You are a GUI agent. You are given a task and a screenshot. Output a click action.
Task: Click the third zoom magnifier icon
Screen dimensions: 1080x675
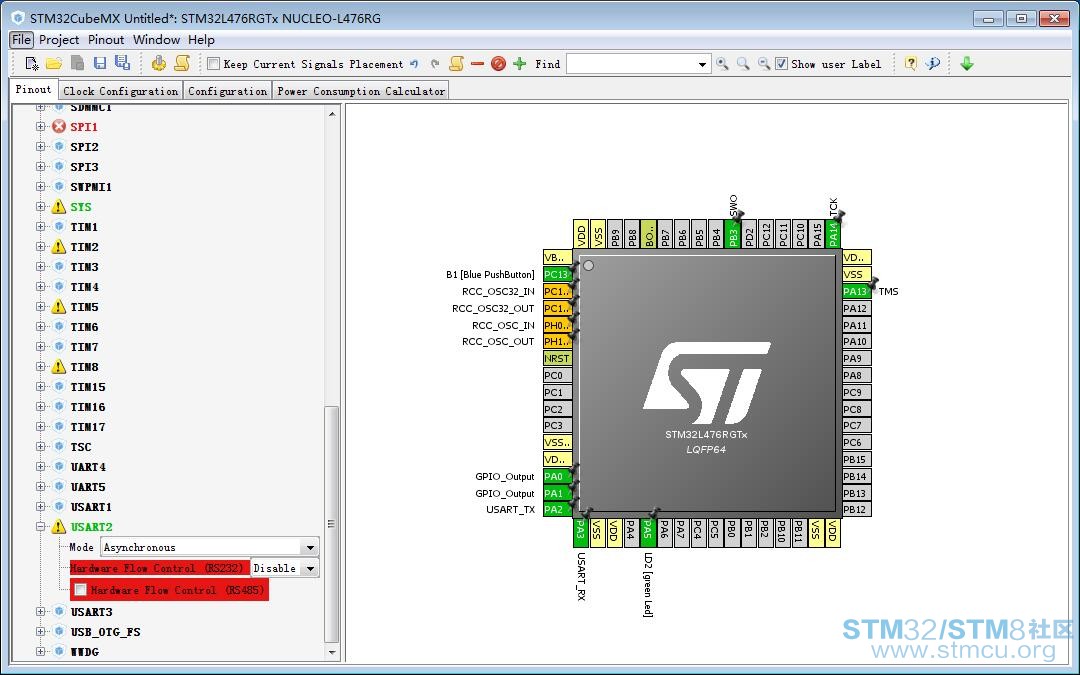coord(764,63)
